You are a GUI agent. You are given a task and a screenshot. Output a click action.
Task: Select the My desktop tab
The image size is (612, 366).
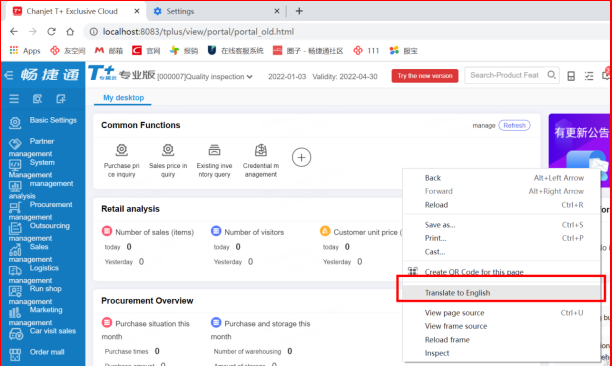pos(123,98)
